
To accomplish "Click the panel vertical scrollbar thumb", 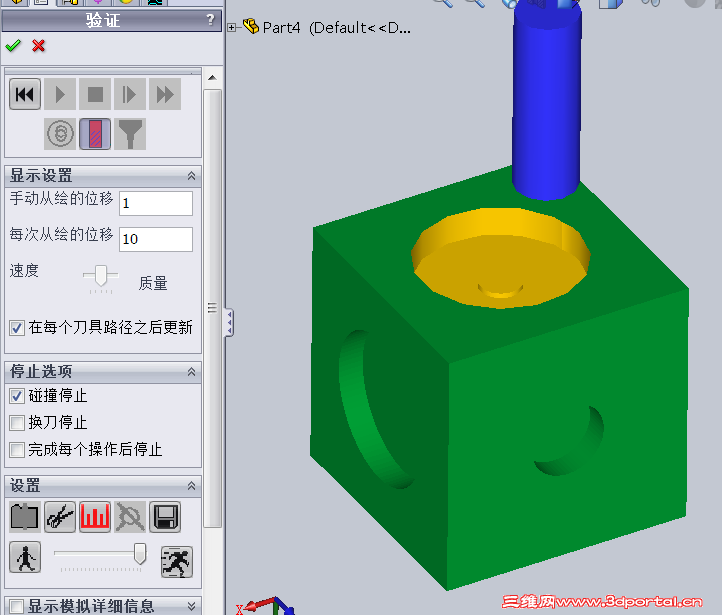I will [212, 308].
